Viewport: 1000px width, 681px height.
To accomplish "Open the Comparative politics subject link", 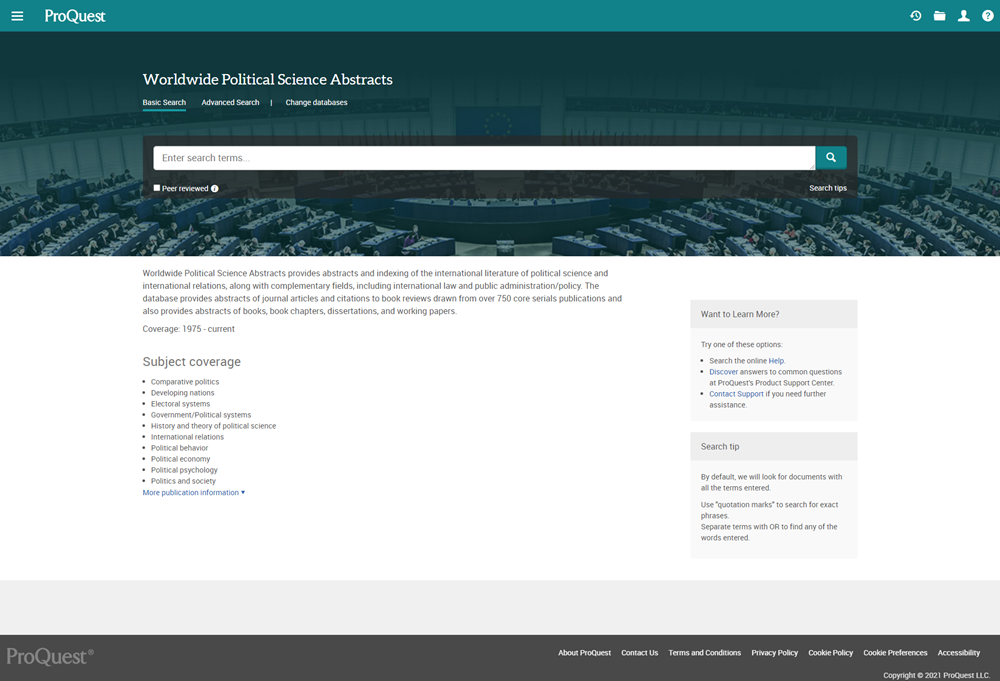I will pos(187,381).
